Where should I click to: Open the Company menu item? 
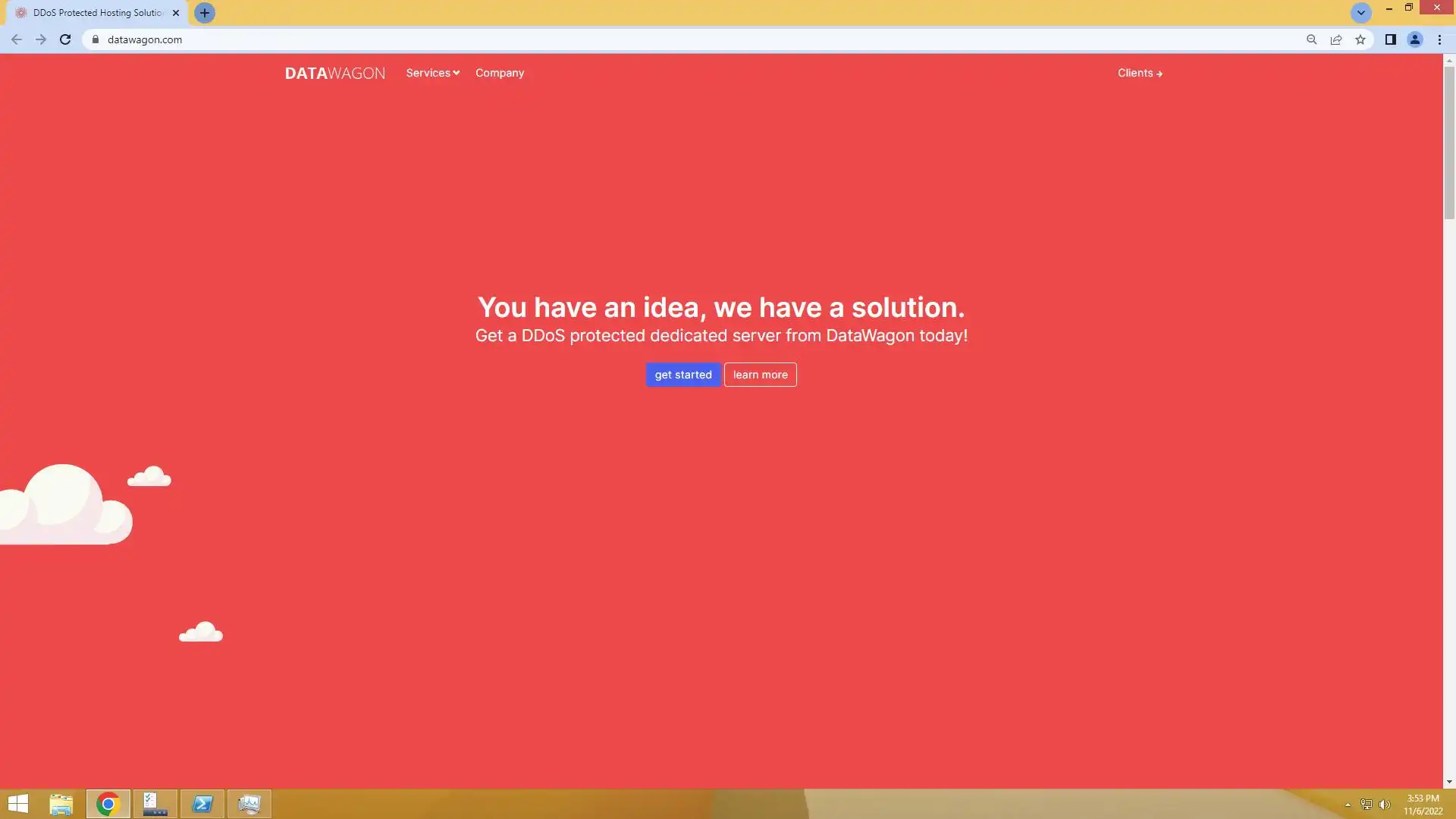pyautogui.click(x=499, y=73)
